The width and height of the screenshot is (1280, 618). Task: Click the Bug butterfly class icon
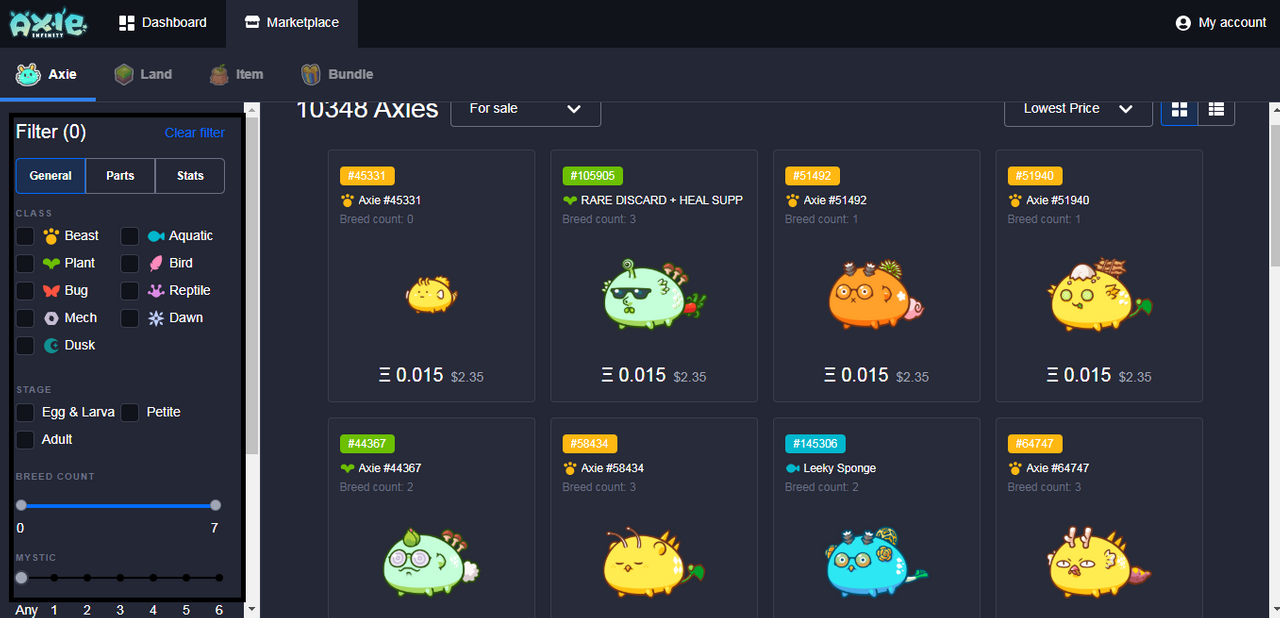point(51,291)
